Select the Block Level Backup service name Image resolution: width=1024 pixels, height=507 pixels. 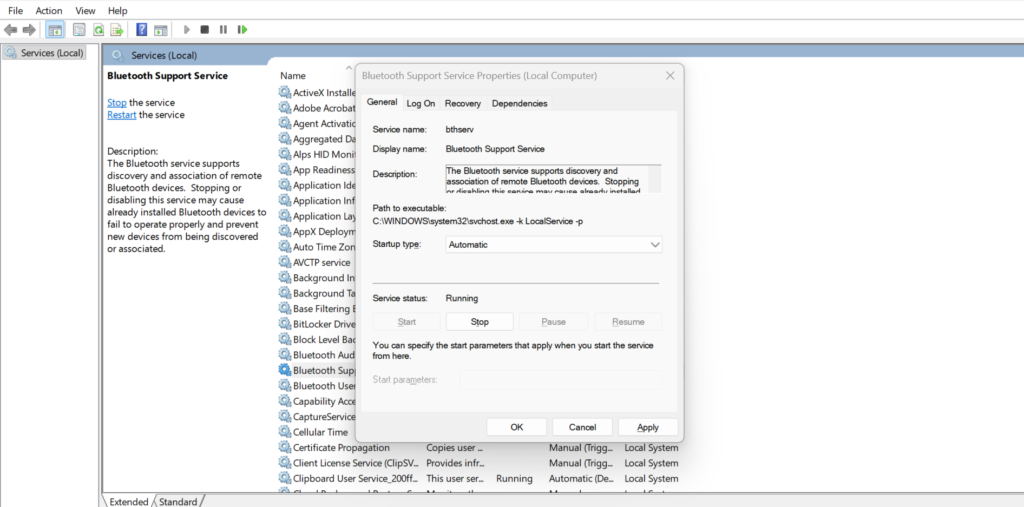pyautogui.click(x=324, y=339)
